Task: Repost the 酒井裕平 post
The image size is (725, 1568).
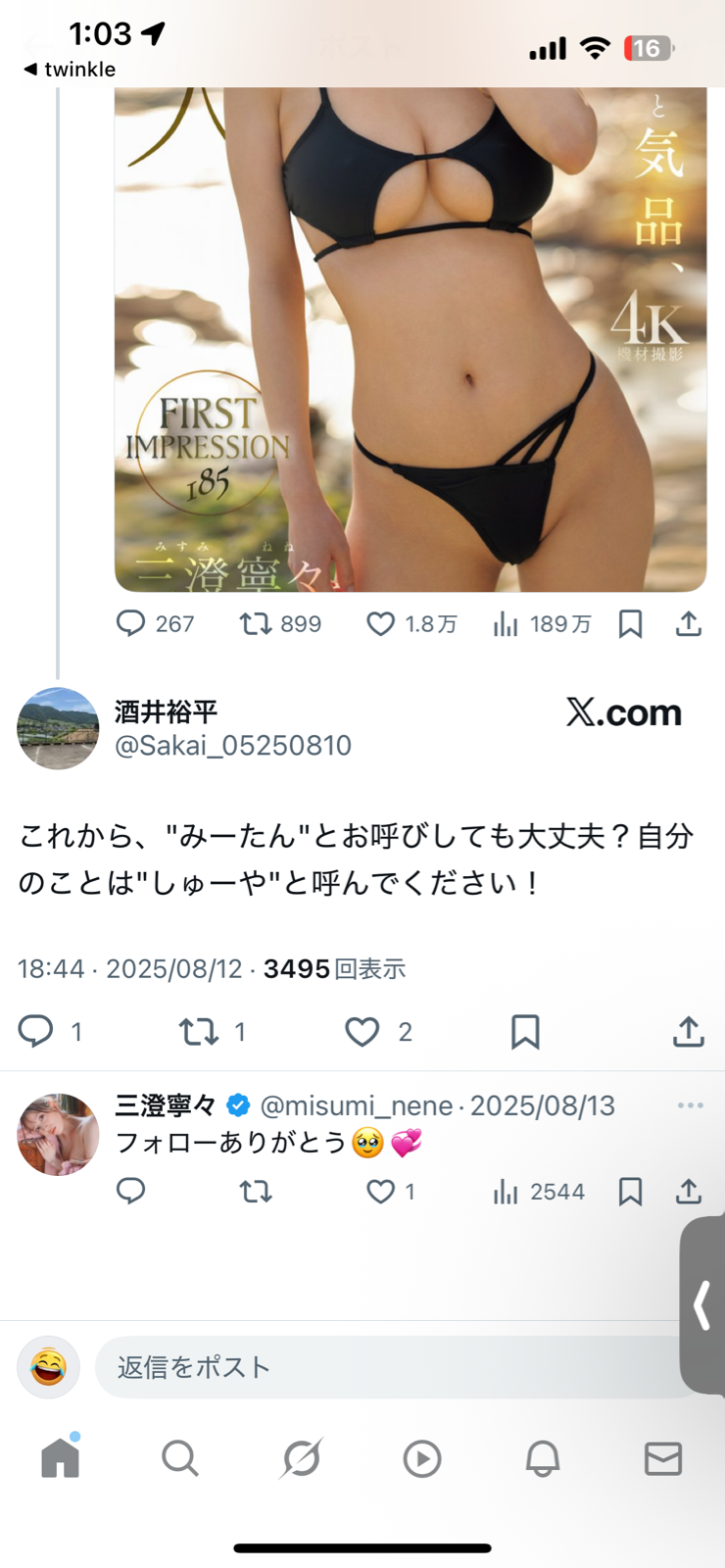Action: click(x=199, y=1032)
